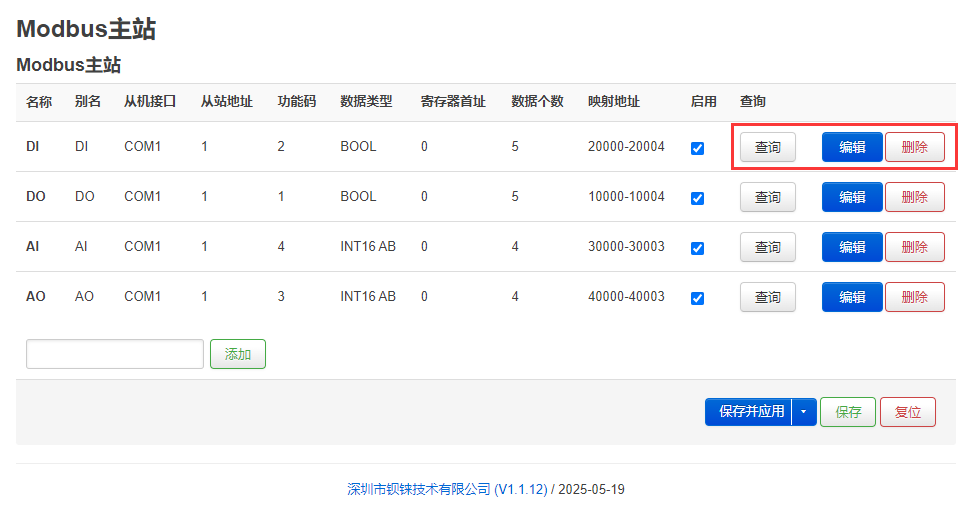Click 删除 button in the DI row
Viewport: 967px width, 509px height.
[915, 147]
